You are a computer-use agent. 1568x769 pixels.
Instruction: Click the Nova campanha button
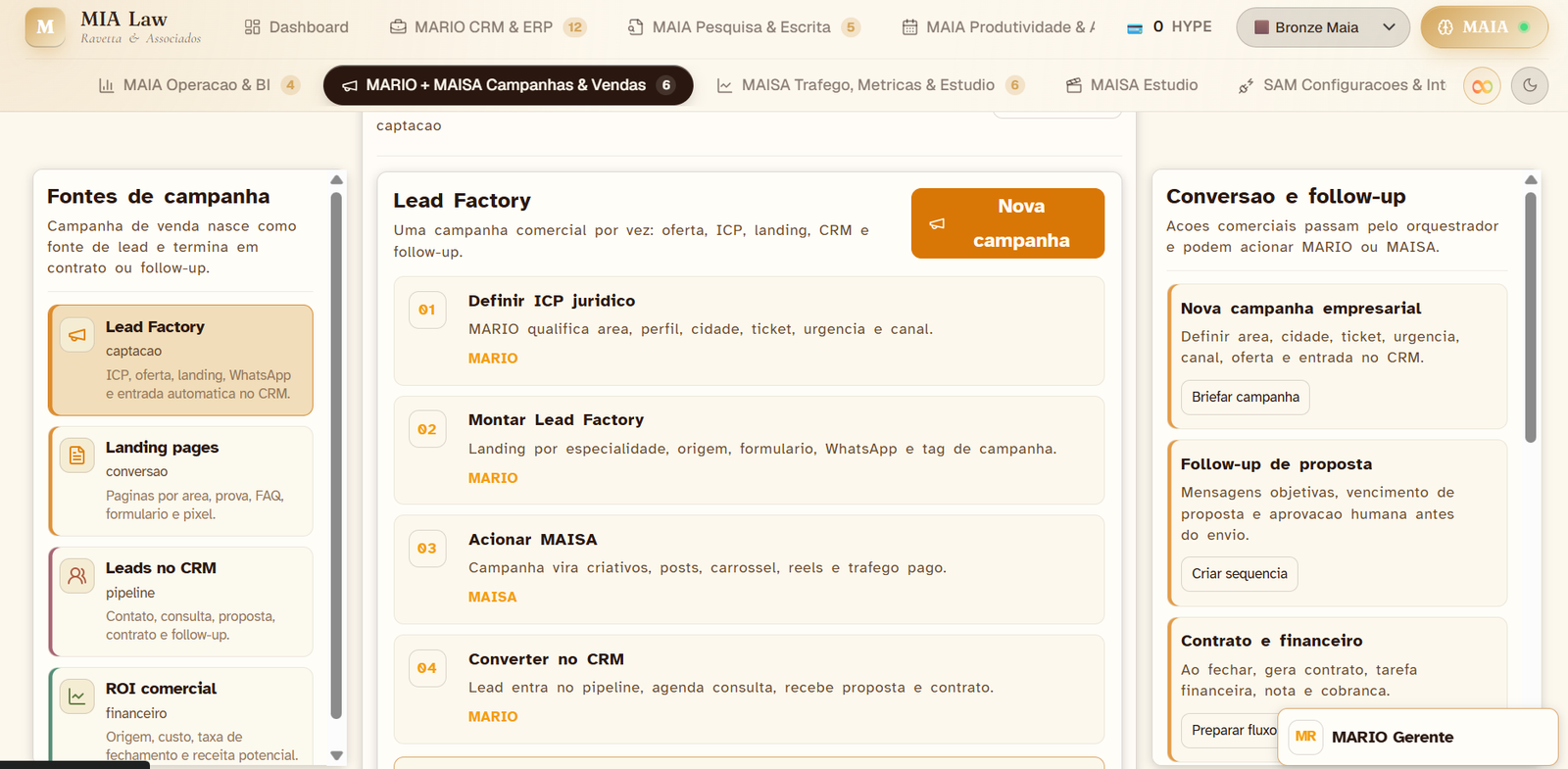click(1007, 223)
